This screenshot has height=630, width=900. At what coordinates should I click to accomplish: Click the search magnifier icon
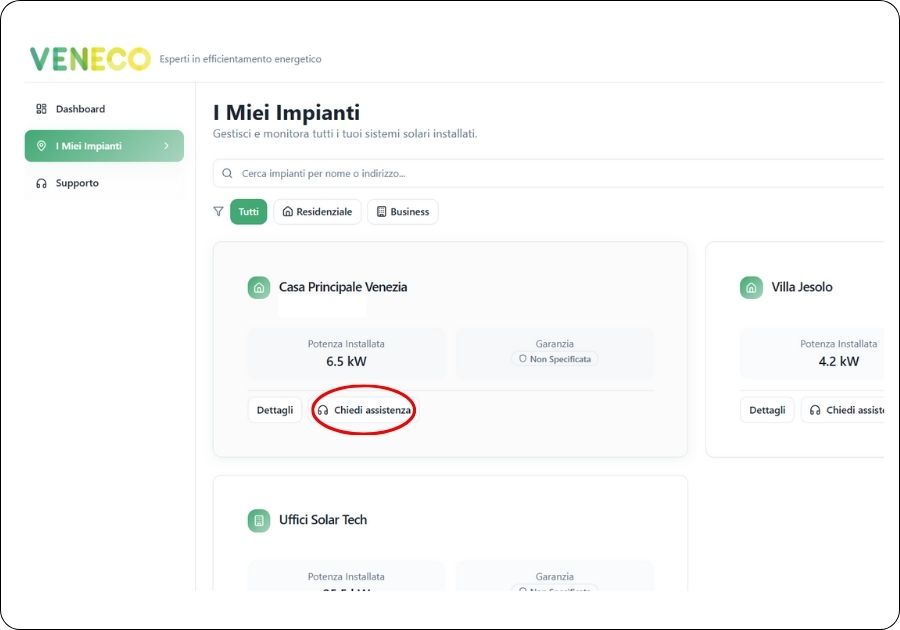[x=228, y=173]
